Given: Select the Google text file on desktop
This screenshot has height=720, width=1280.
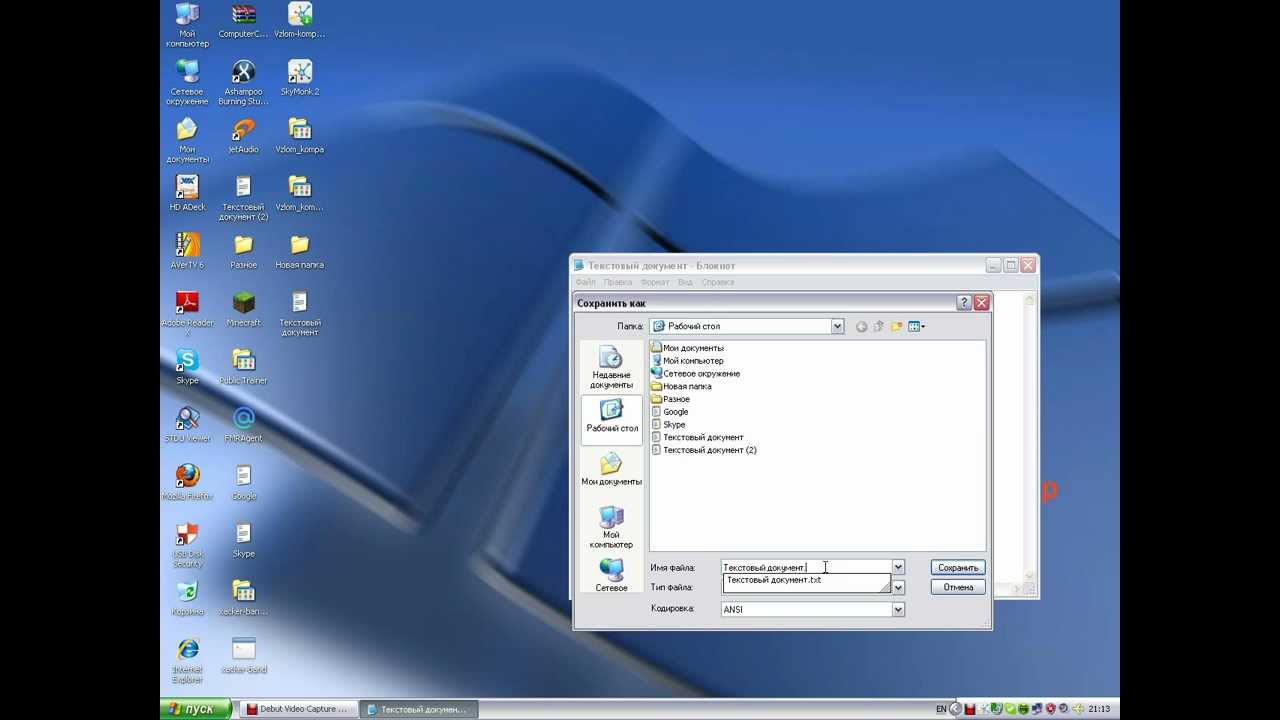Looking at the screenshot, I should (243, 483).
